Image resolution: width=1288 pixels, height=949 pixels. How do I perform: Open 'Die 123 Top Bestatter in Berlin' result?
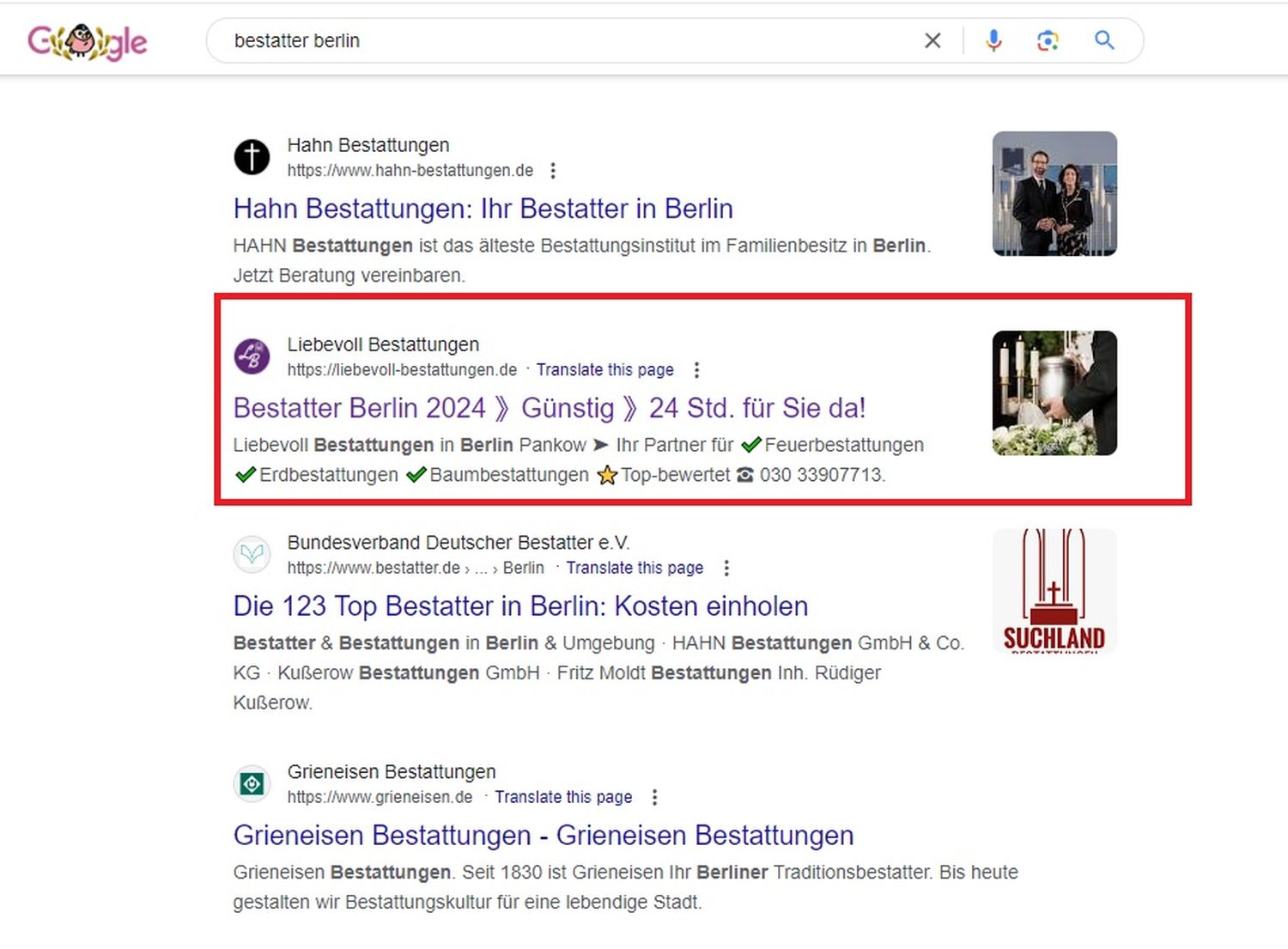click(520, 606)
